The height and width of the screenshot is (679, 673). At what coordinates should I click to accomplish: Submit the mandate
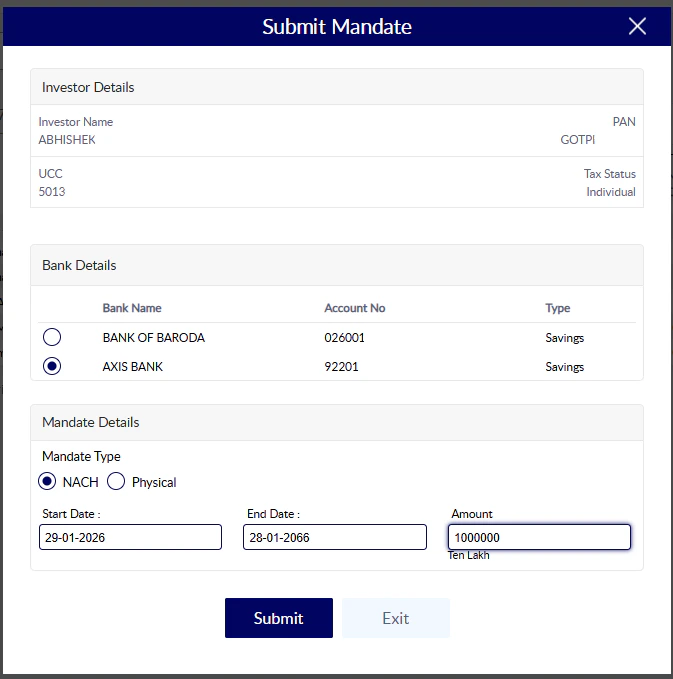tap(279, 618)
